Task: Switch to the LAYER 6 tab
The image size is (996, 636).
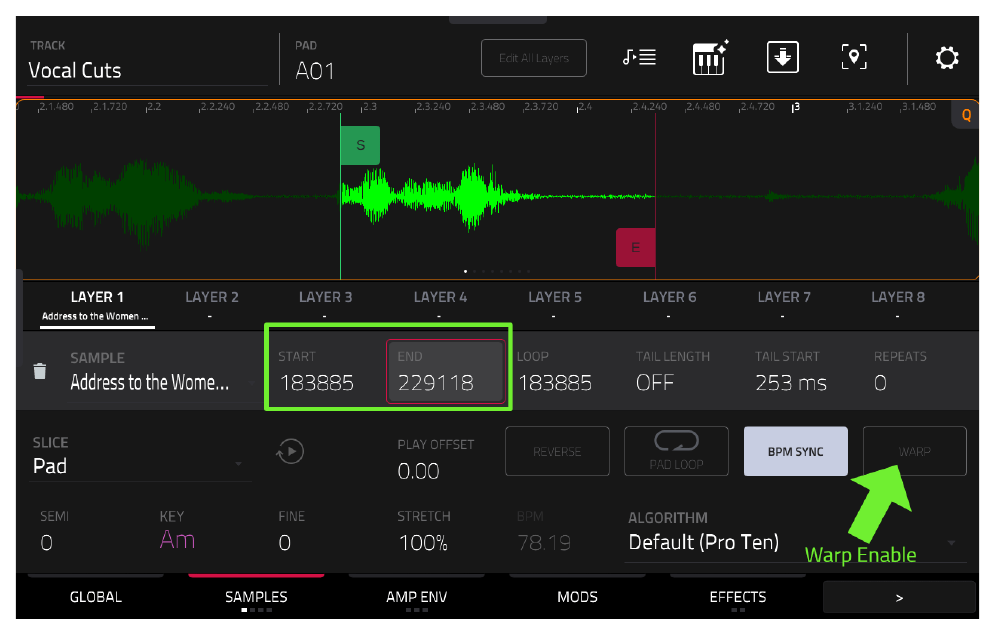Action: coord(670,306)
